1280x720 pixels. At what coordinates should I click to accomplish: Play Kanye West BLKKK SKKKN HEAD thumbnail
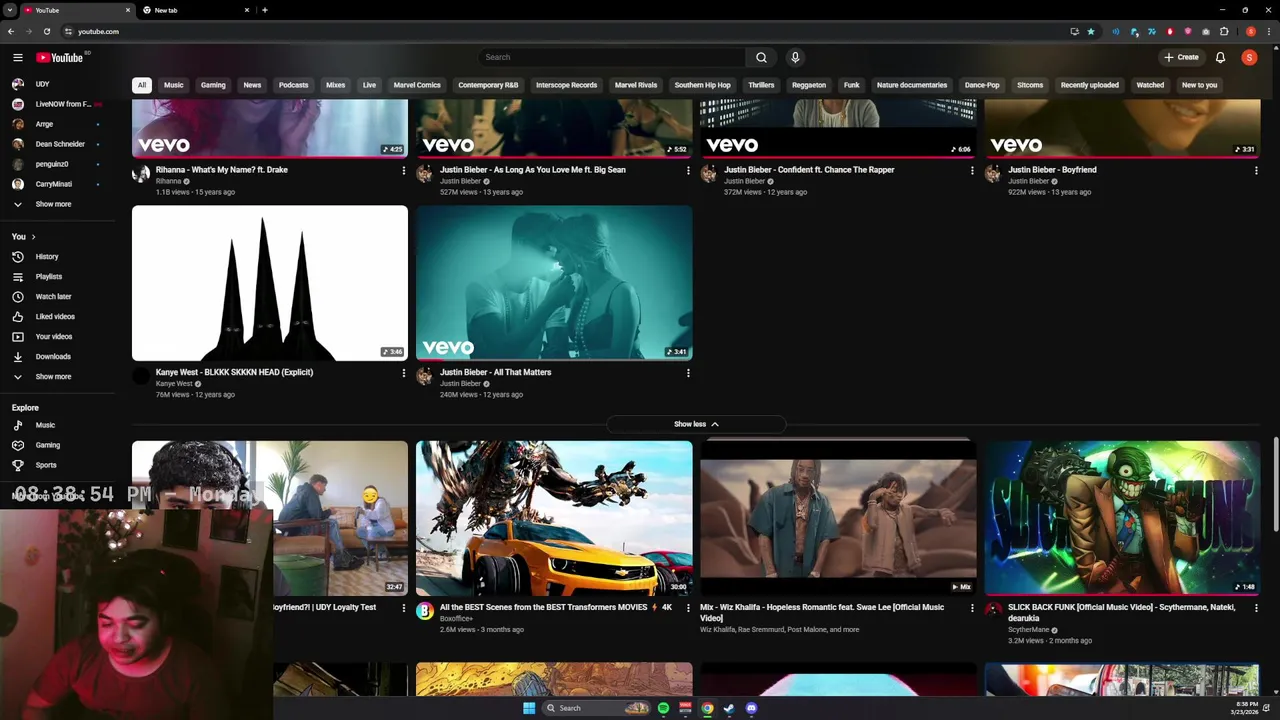(x=270, y=283)
